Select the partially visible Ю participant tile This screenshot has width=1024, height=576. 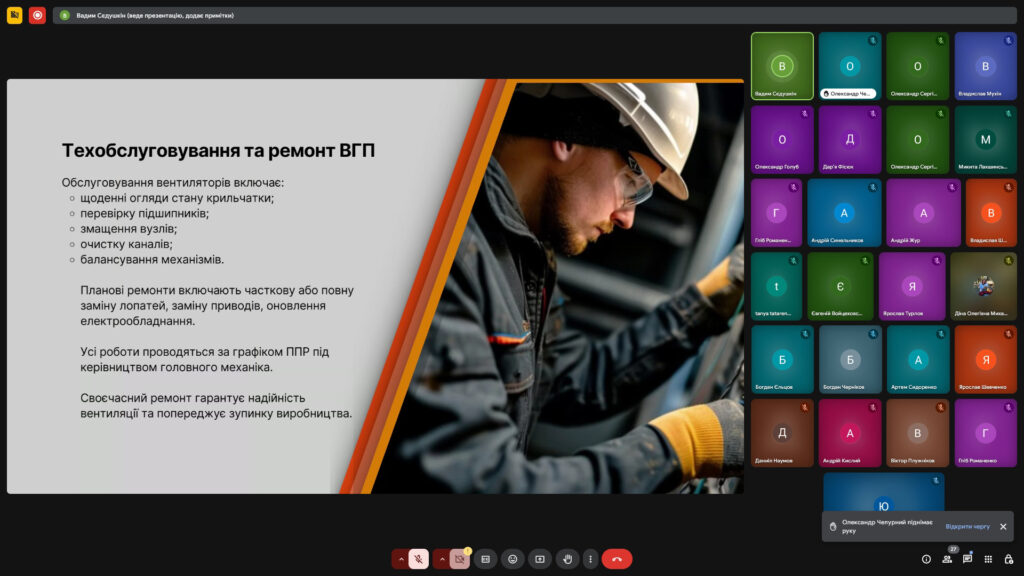click(884, 492)
